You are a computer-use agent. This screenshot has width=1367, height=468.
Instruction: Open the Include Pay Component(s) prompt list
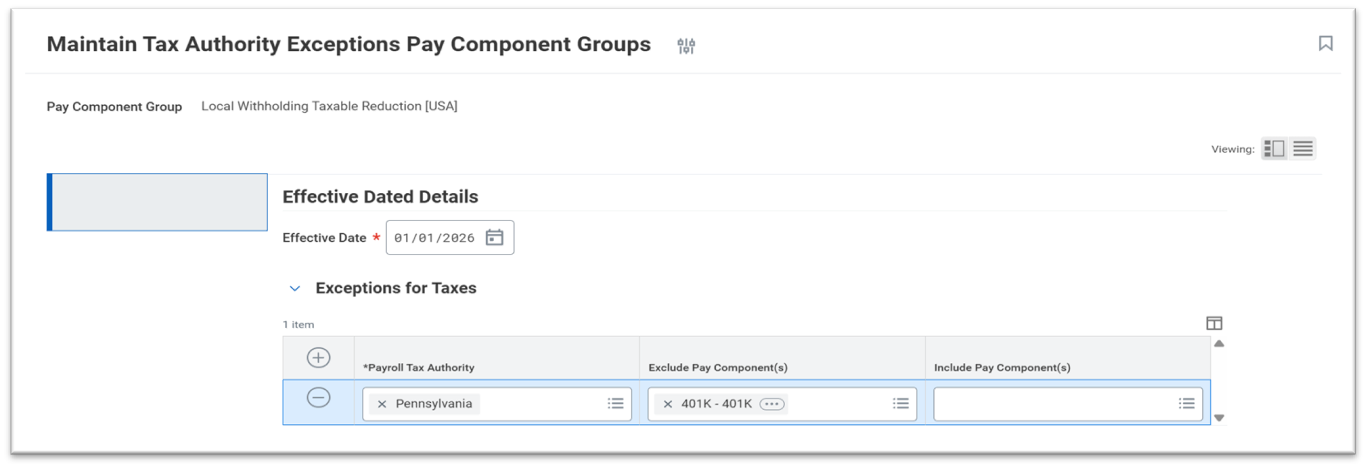(x=1186, y=404)
